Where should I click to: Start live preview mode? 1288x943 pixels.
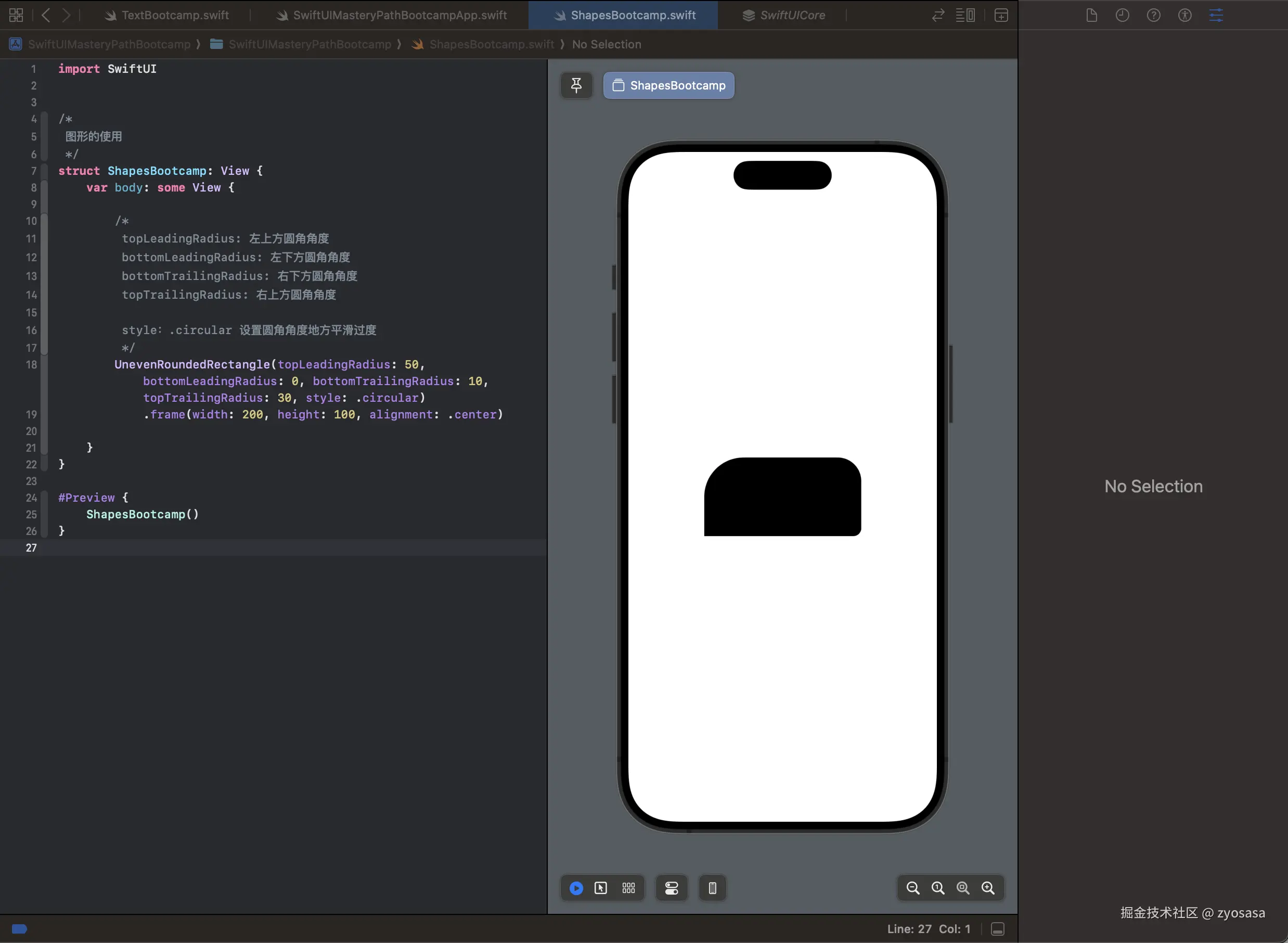click(x=576, y=888)
